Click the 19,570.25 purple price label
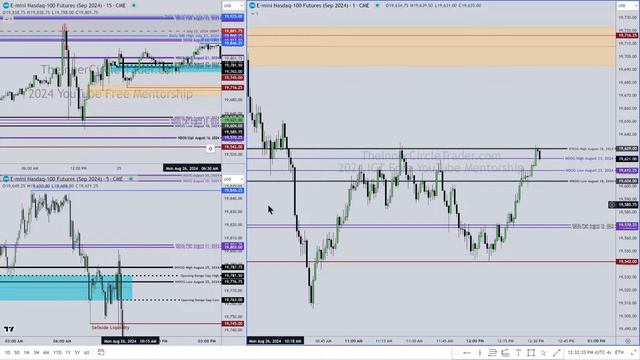640x360 pixels. pyautogui.click(x=627, y=226)
